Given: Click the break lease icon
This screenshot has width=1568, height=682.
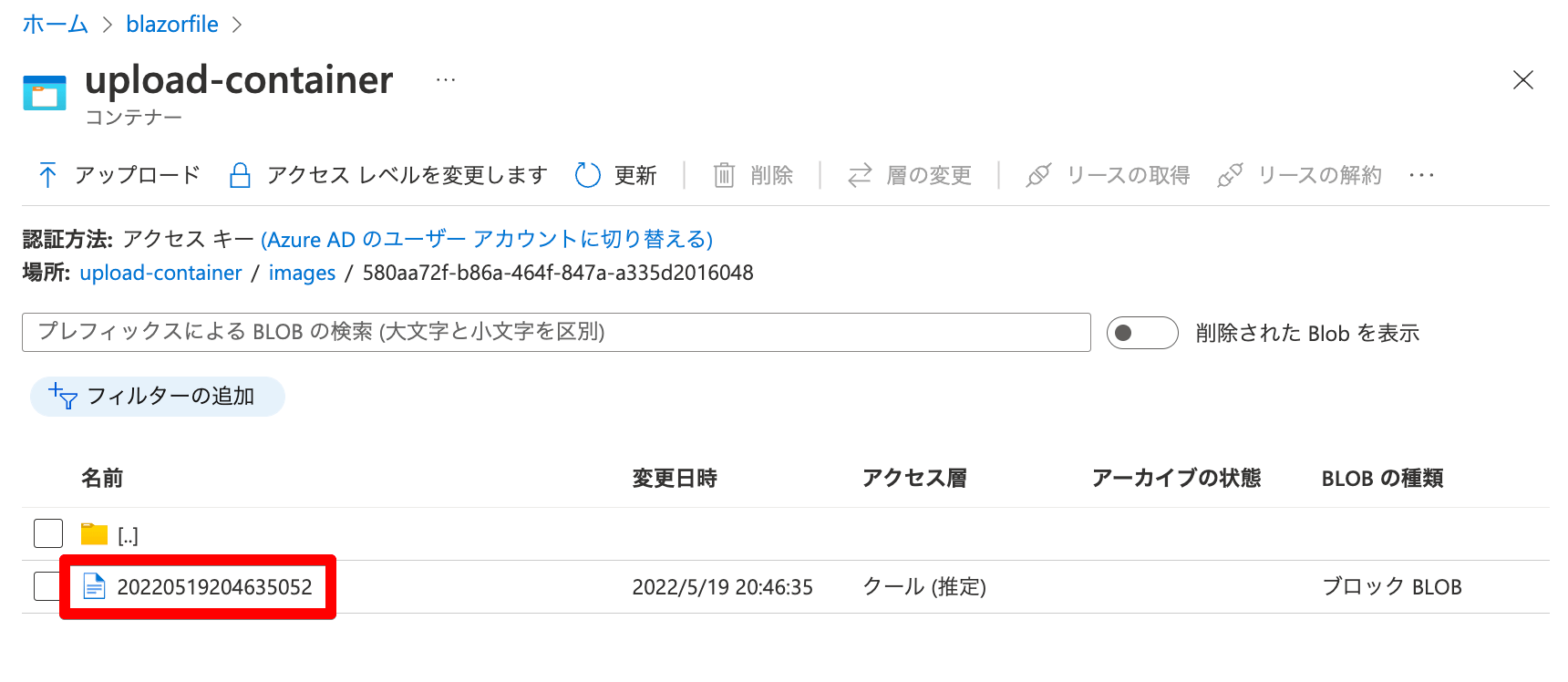Looking at the screenshot, I should pyautogui.click(x=1230, y=175).
